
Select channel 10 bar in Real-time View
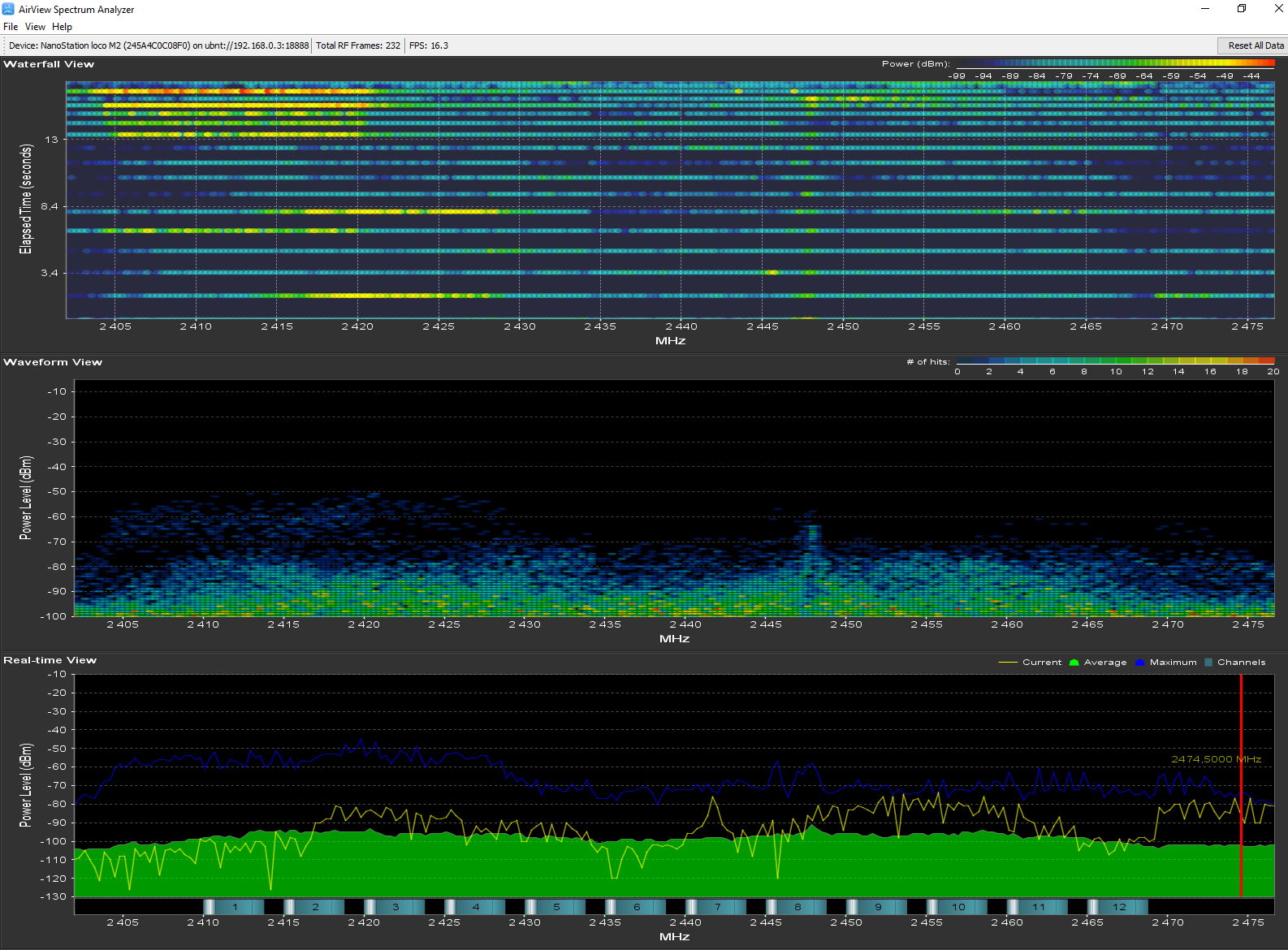click(957, 907)
